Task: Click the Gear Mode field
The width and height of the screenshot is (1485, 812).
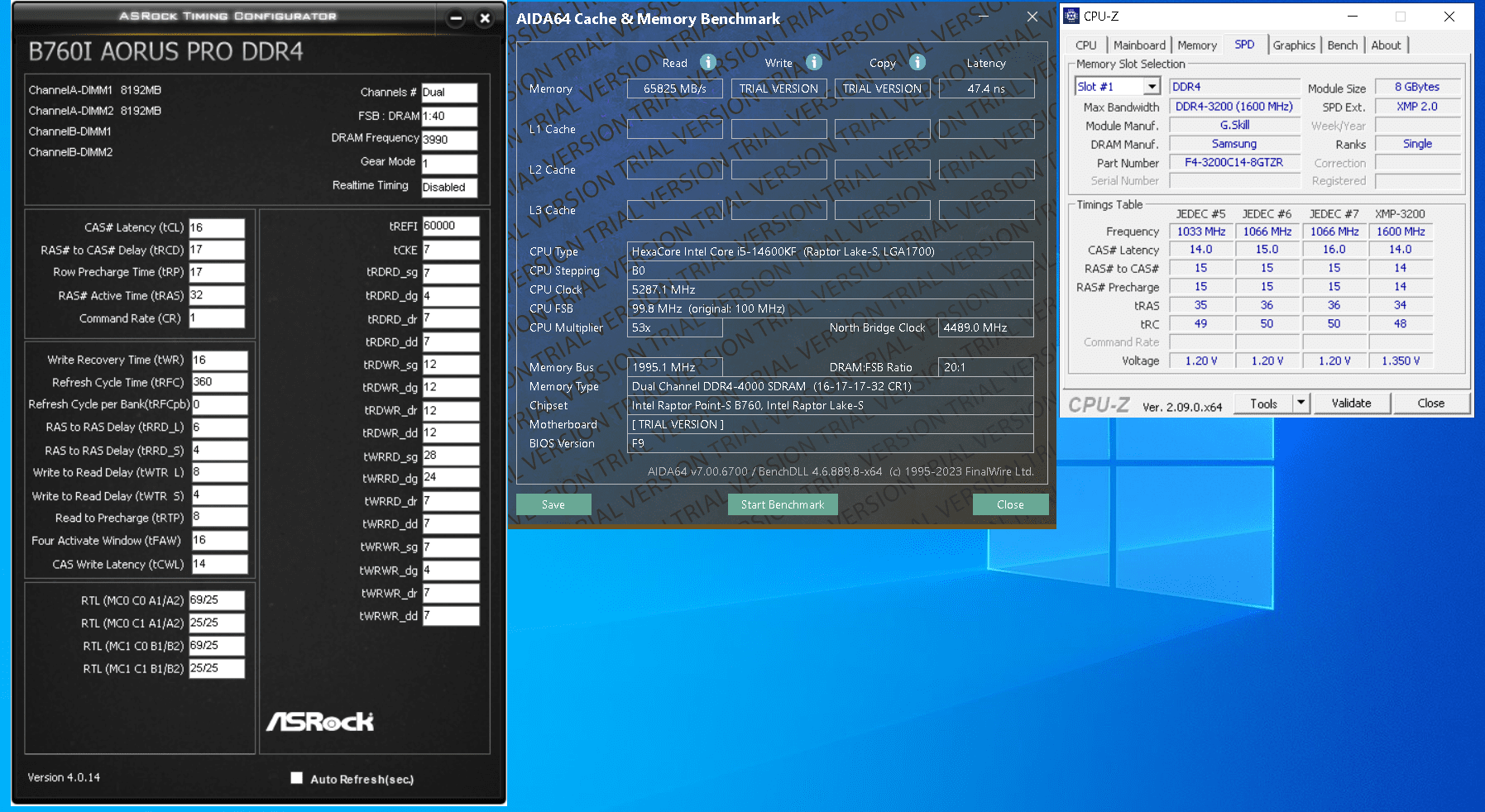Action: [x=449, y=164]
